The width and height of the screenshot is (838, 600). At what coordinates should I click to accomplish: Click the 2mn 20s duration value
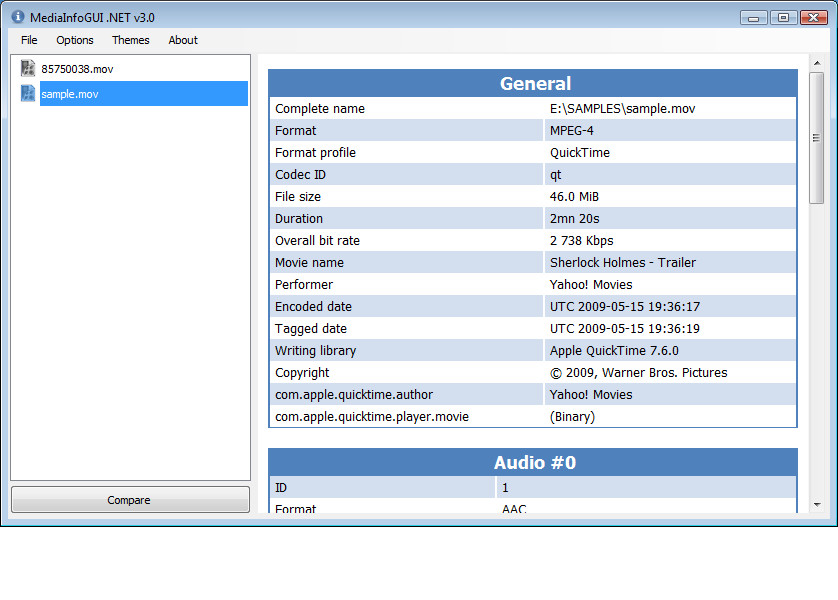(575, 219)
